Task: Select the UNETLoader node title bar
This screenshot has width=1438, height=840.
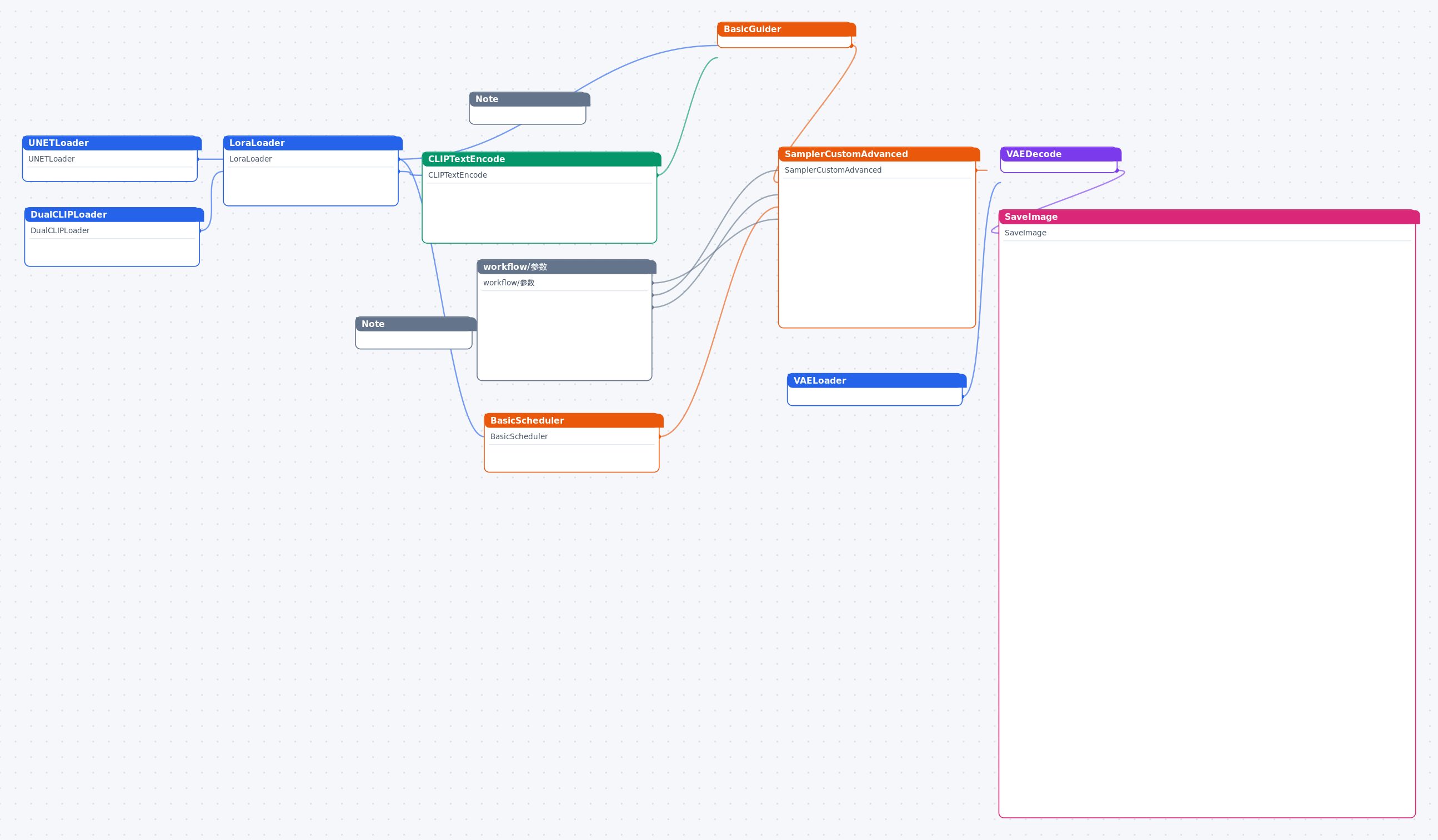Action: coord(112,143)
